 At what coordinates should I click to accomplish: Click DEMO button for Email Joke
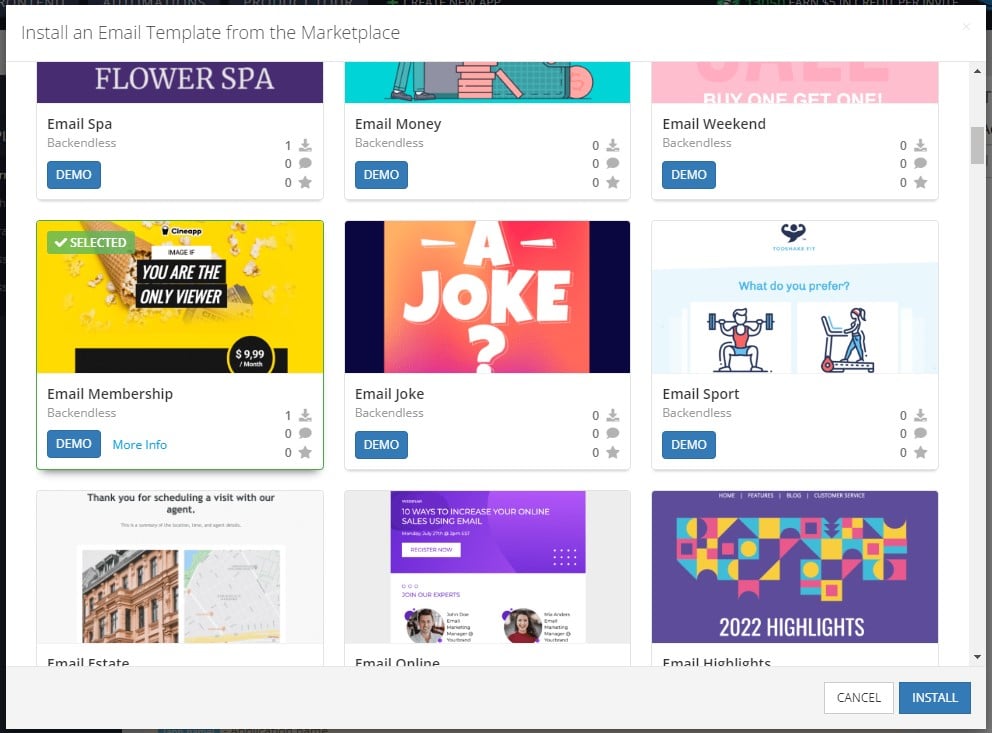(x=381, y=445)
